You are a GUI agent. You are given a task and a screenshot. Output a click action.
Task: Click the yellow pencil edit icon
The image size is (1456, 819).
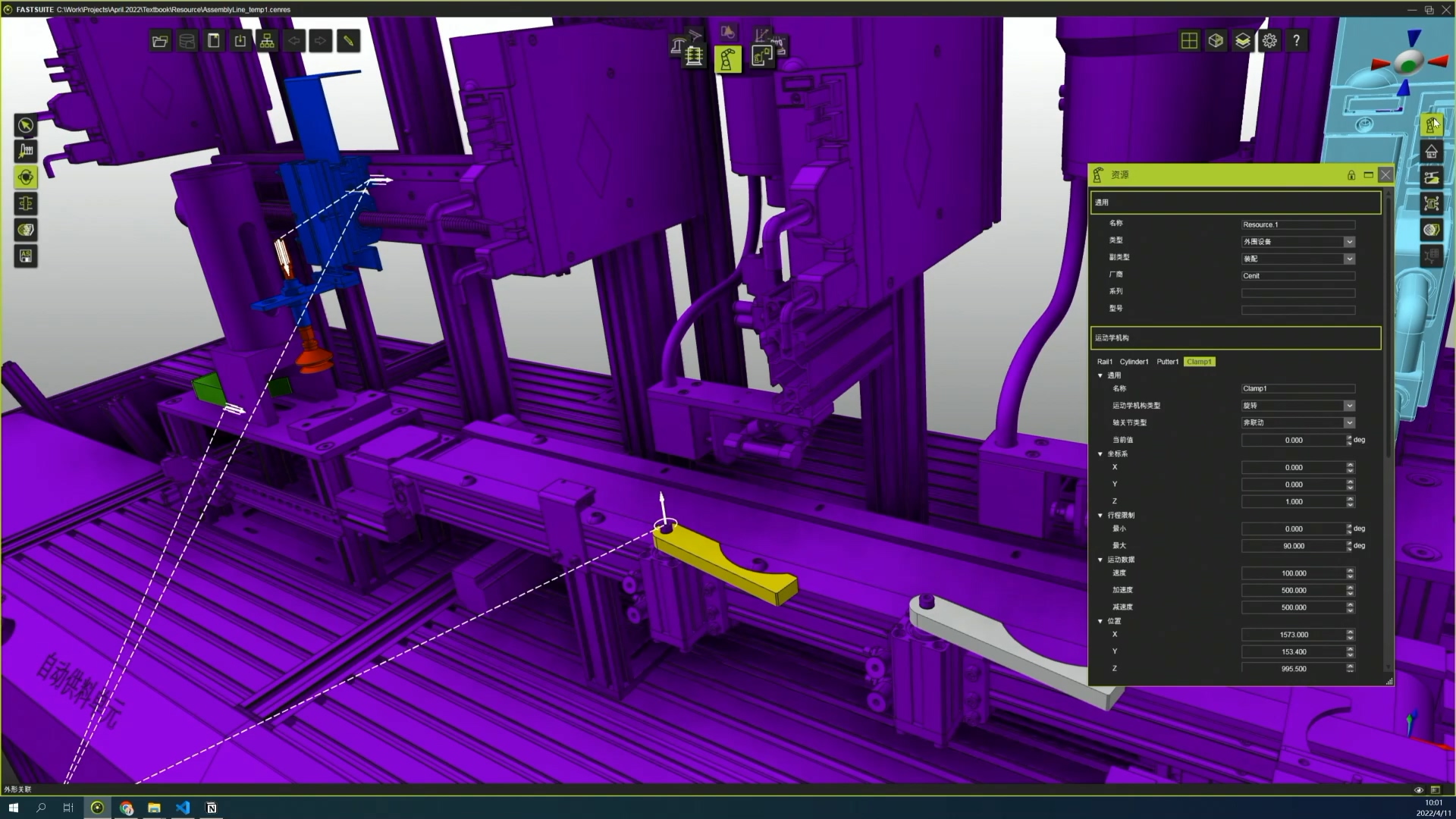348,41
